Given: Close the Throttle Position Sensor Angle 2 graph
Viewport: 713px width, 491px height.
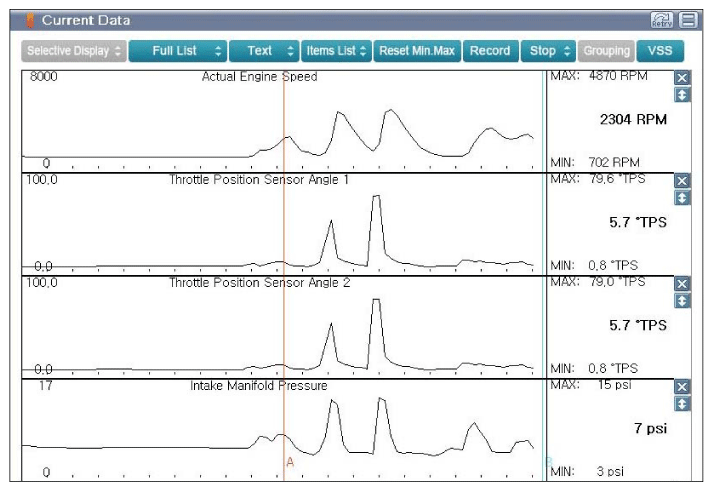Looking at the screenshot, I should pos(682,285).
